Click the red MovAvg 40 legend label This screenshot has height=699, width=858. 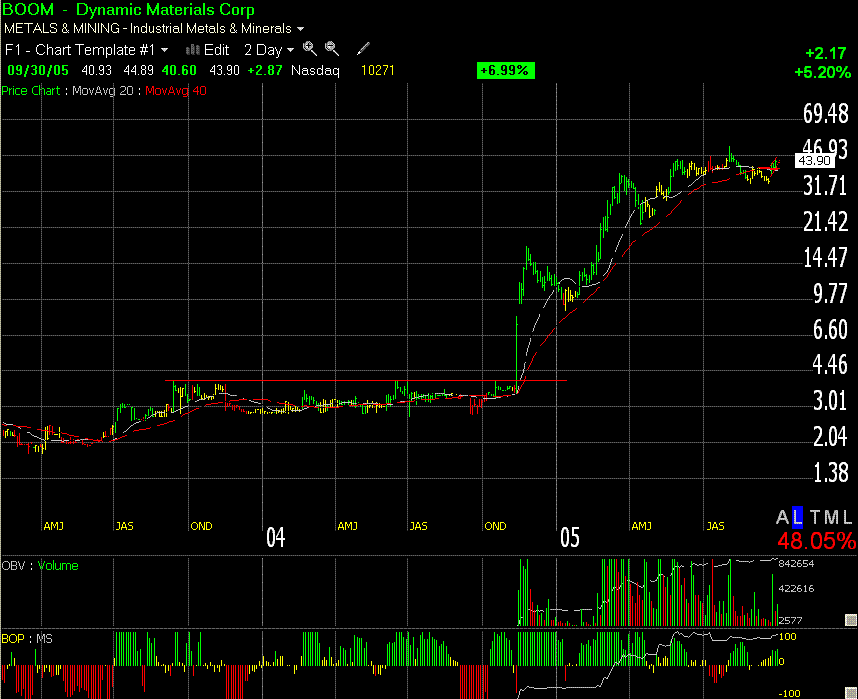pos(173,90)
